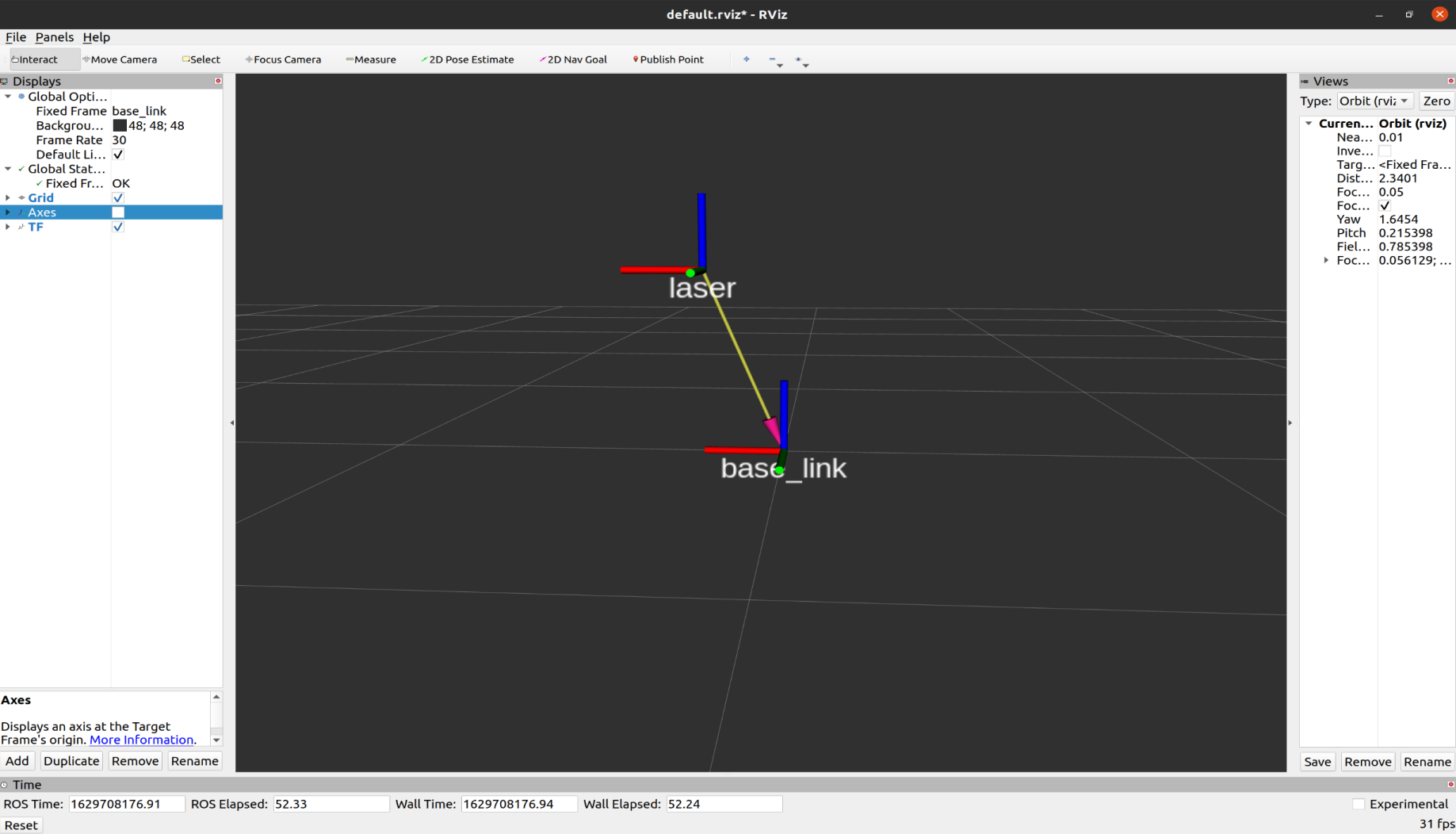The width and height of the screenshot is (1456, 834).
Task: Enable the Experimental checkbox
Action: tap(1359, 804)
